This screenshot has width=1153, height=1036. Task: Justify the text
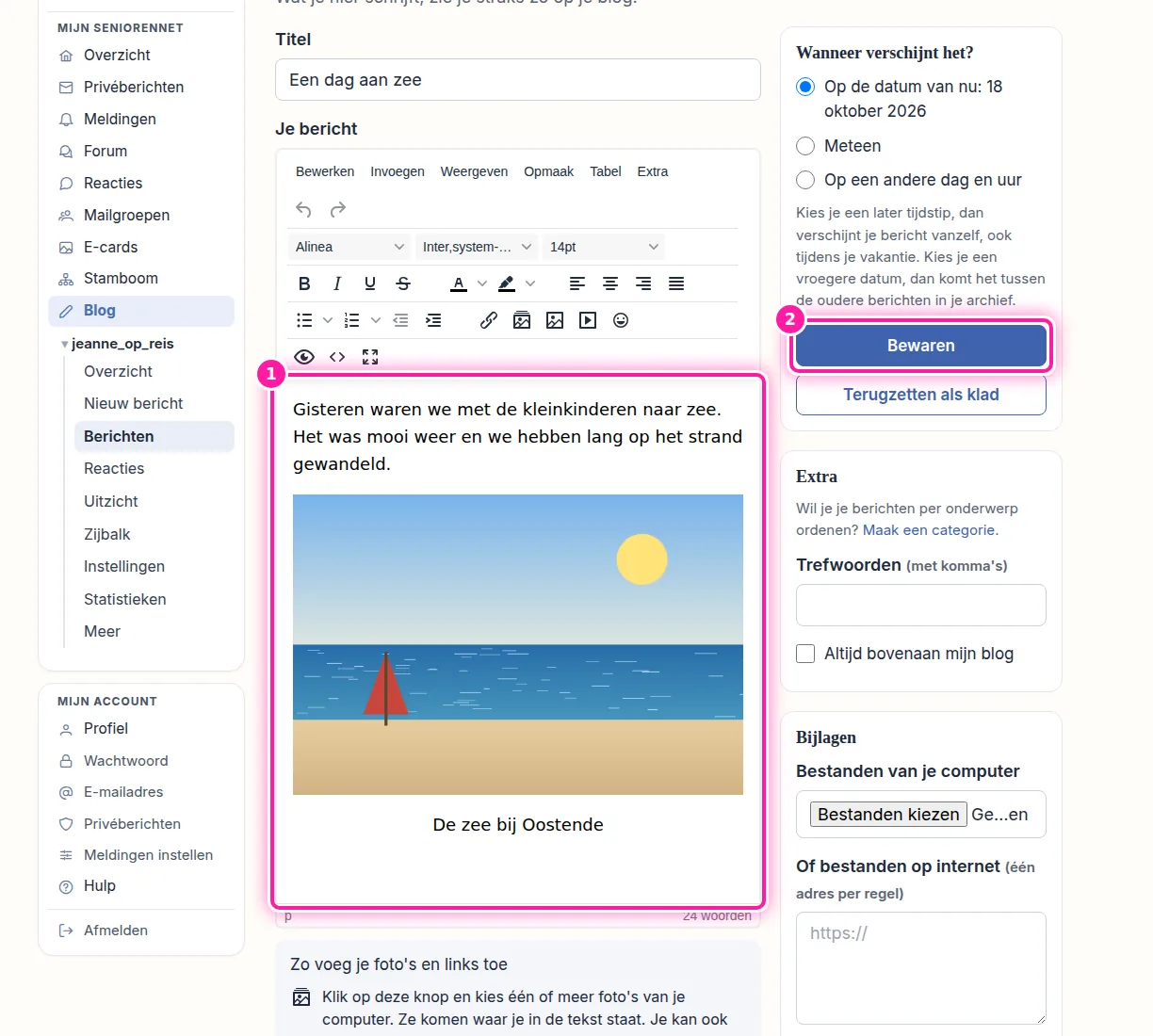(x=676, y=283)
